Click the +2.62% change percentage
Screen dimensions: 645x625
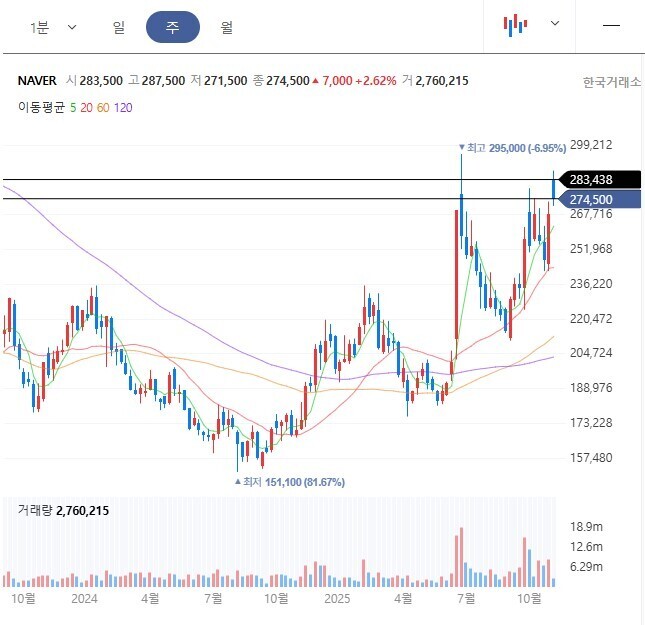[x=376, y=81]
